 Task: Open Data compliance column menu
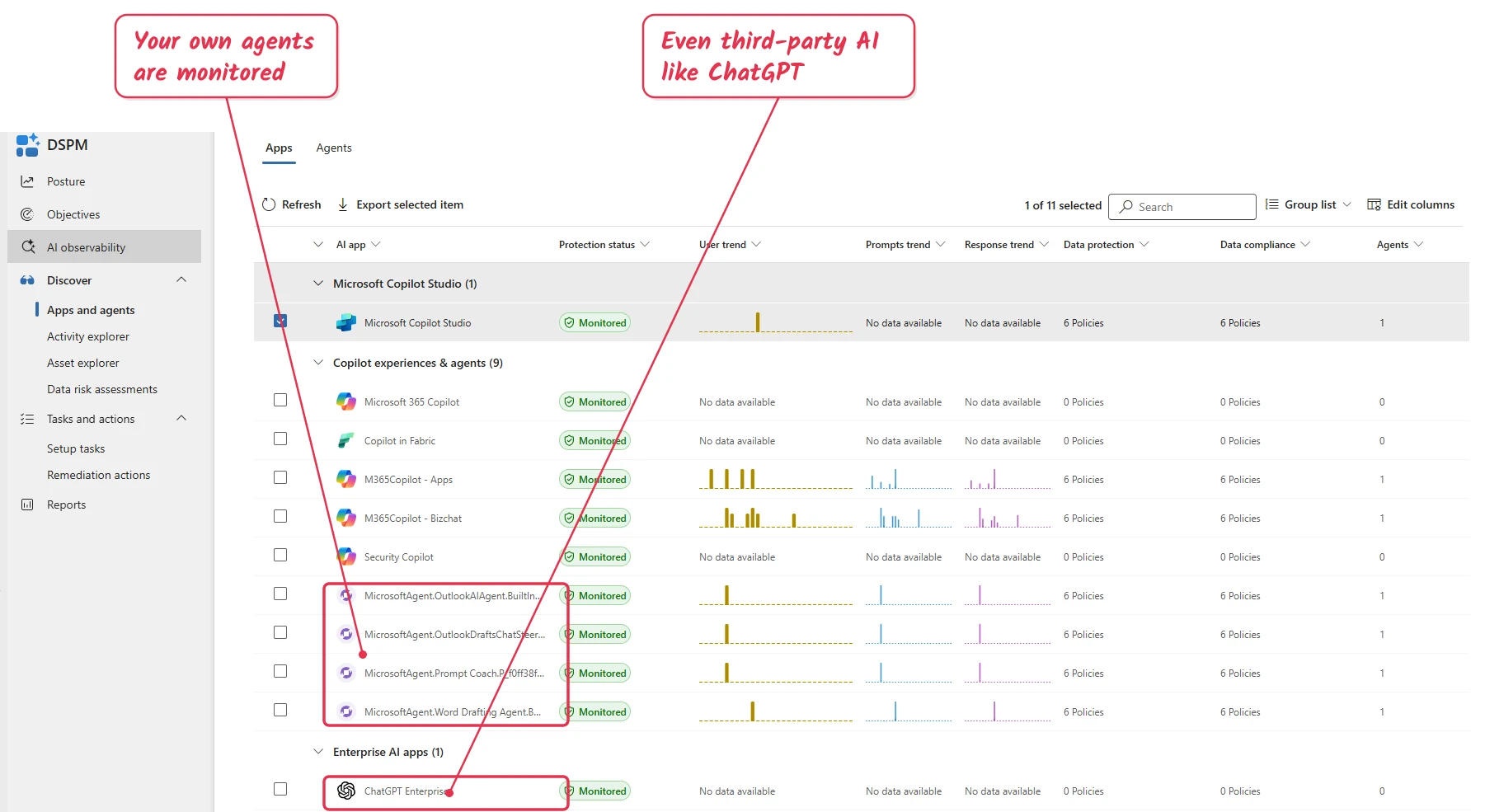point(1305,244)
